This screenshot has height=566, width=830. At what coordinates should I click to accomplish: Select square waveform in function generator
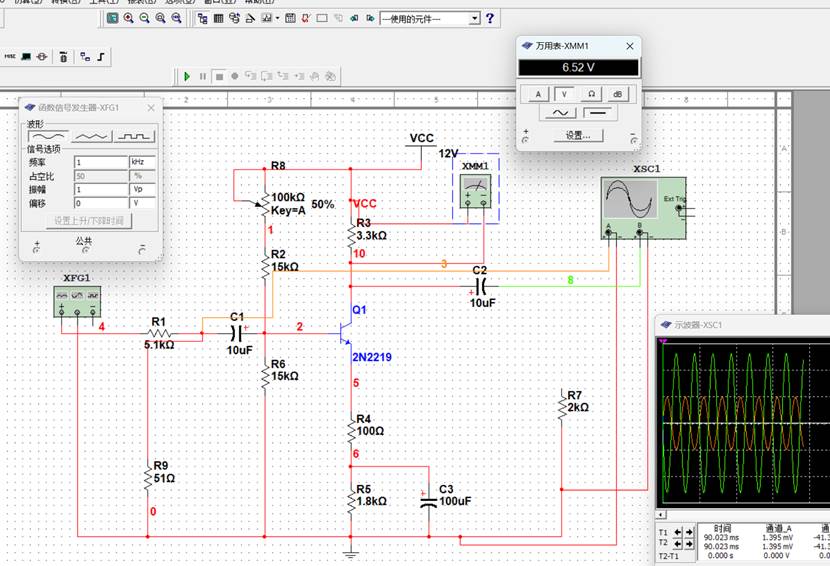134,137
